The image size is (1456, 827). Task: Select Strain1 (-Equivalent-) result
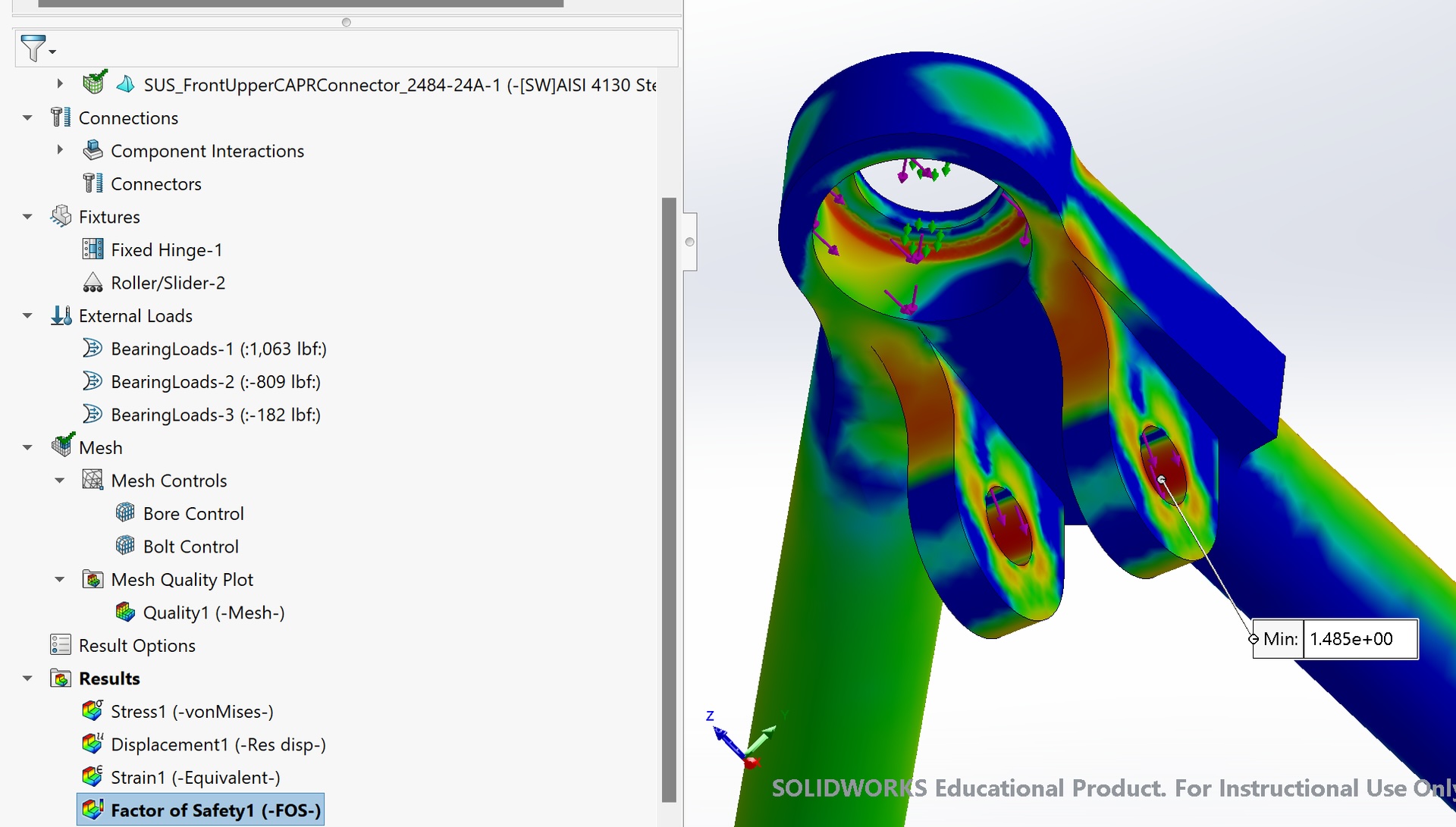[x=195, y=777]
